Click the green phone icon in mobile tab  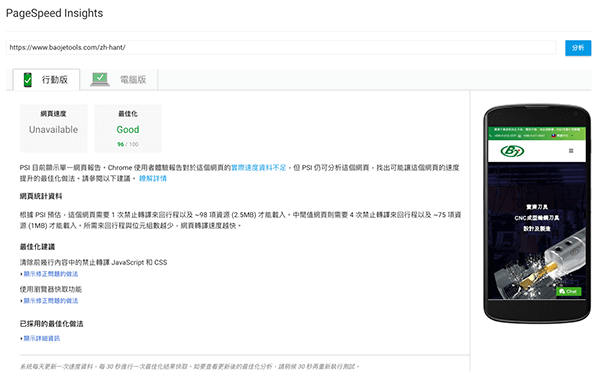[x=28, y=80]
